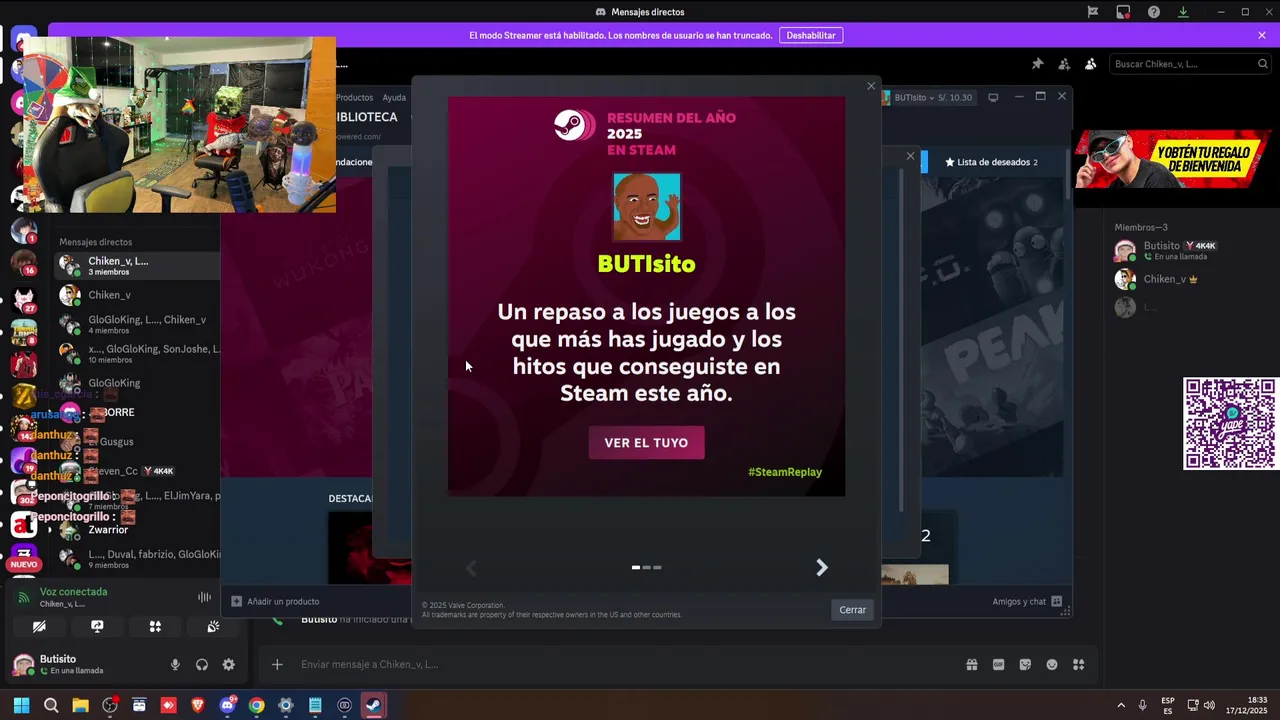
Task: Open Google Chrome from the taskbar
Action: pos(257,705)
